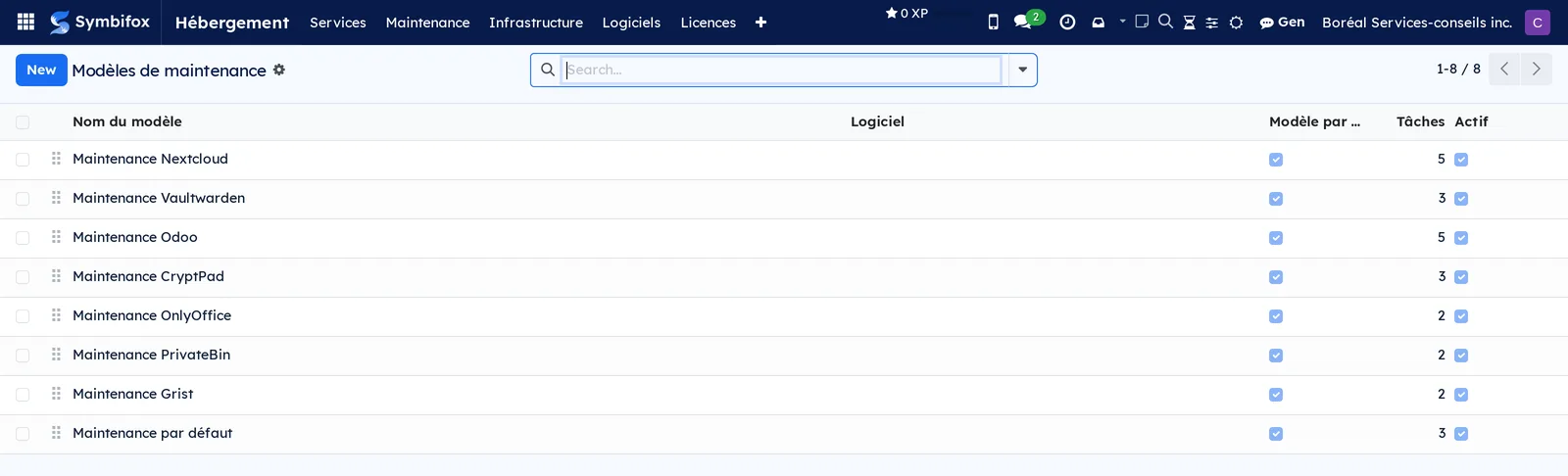
Task: Grab the drag handle of Maintenance Vaultwarden
Action: coord(56,198)
